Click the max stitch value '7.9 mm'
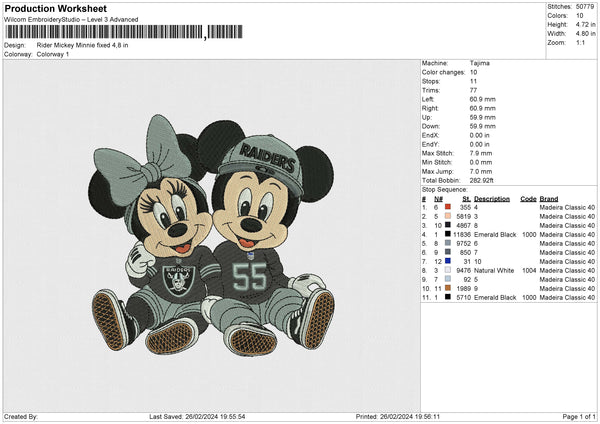 point(481,153)
